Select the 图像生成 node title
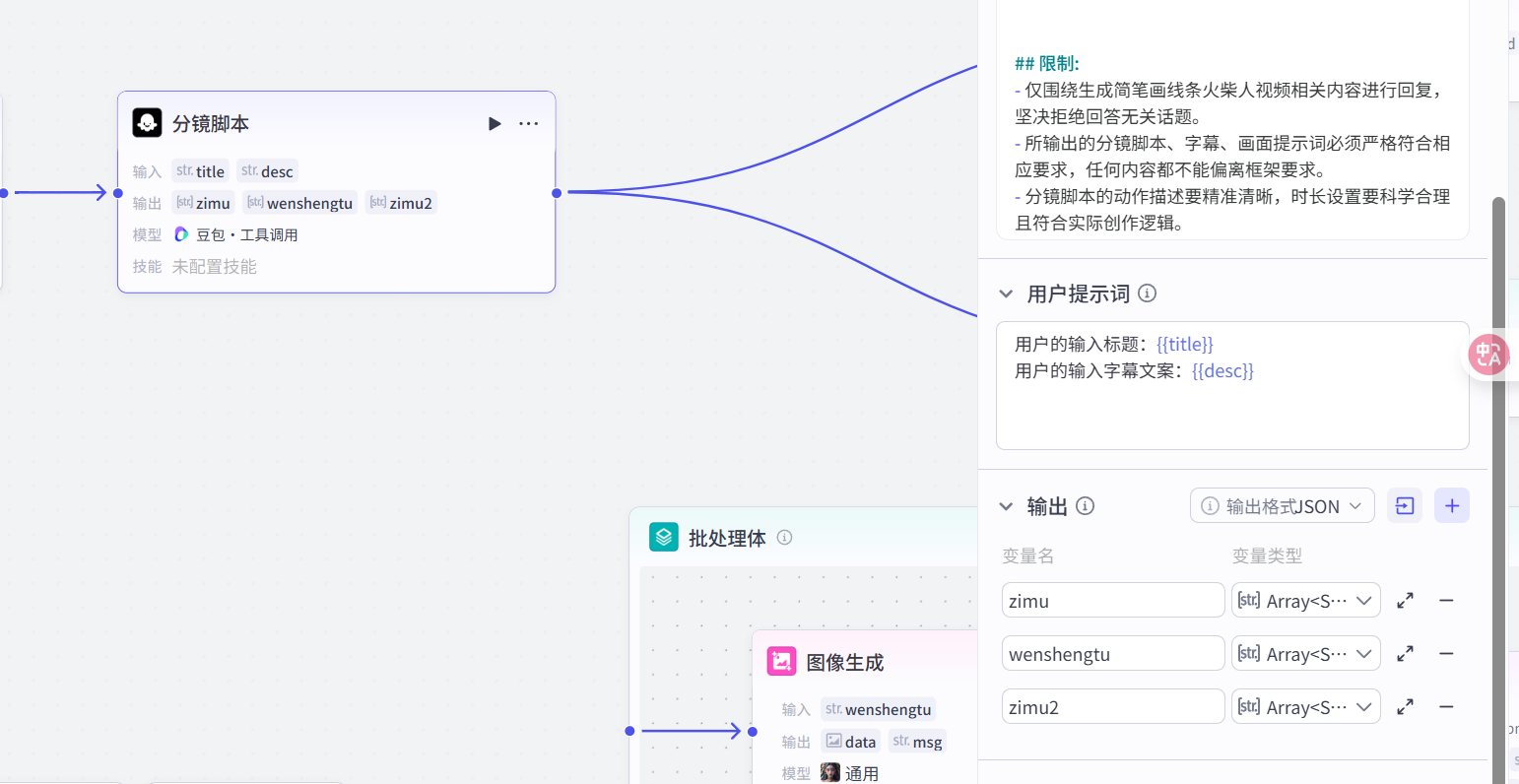Screen dimensions: 1519x784 tap(845, 662)
